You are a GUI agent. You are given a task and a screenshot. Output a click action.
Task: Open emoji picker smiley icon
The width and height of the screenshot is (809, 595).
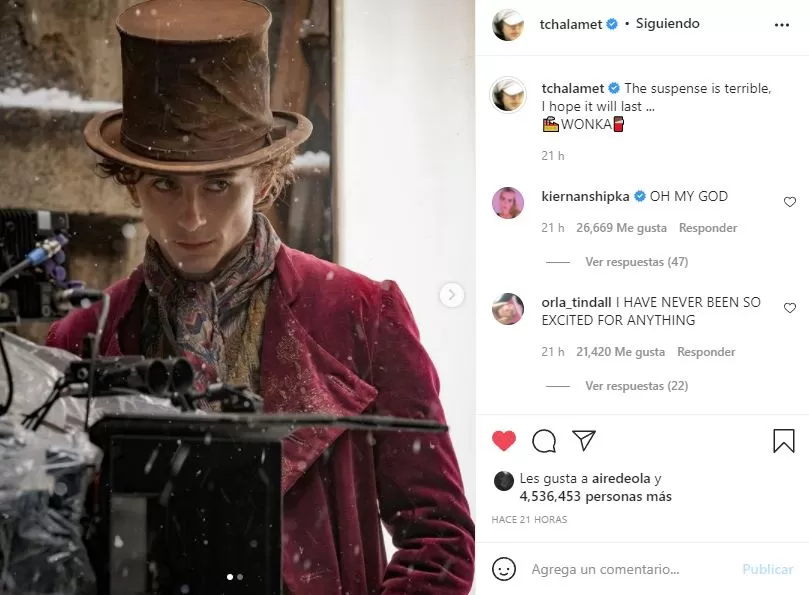click(x=504, y=569)
